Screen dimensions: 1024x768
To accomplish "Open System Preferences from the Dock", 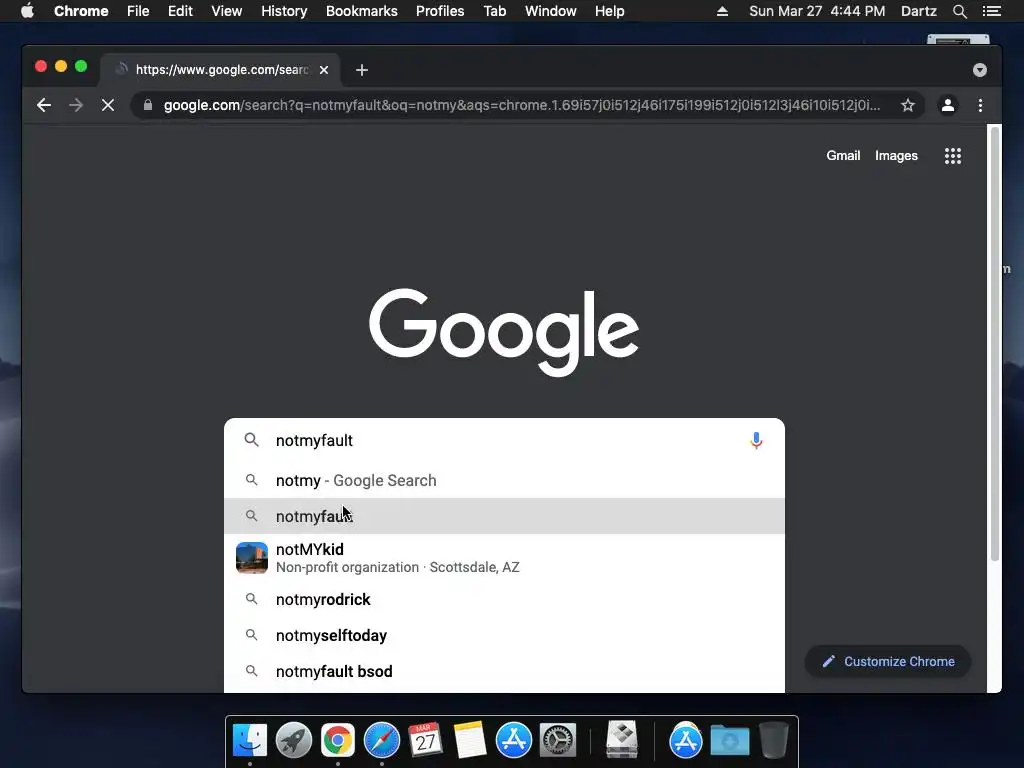I will (x=558, y=740).
